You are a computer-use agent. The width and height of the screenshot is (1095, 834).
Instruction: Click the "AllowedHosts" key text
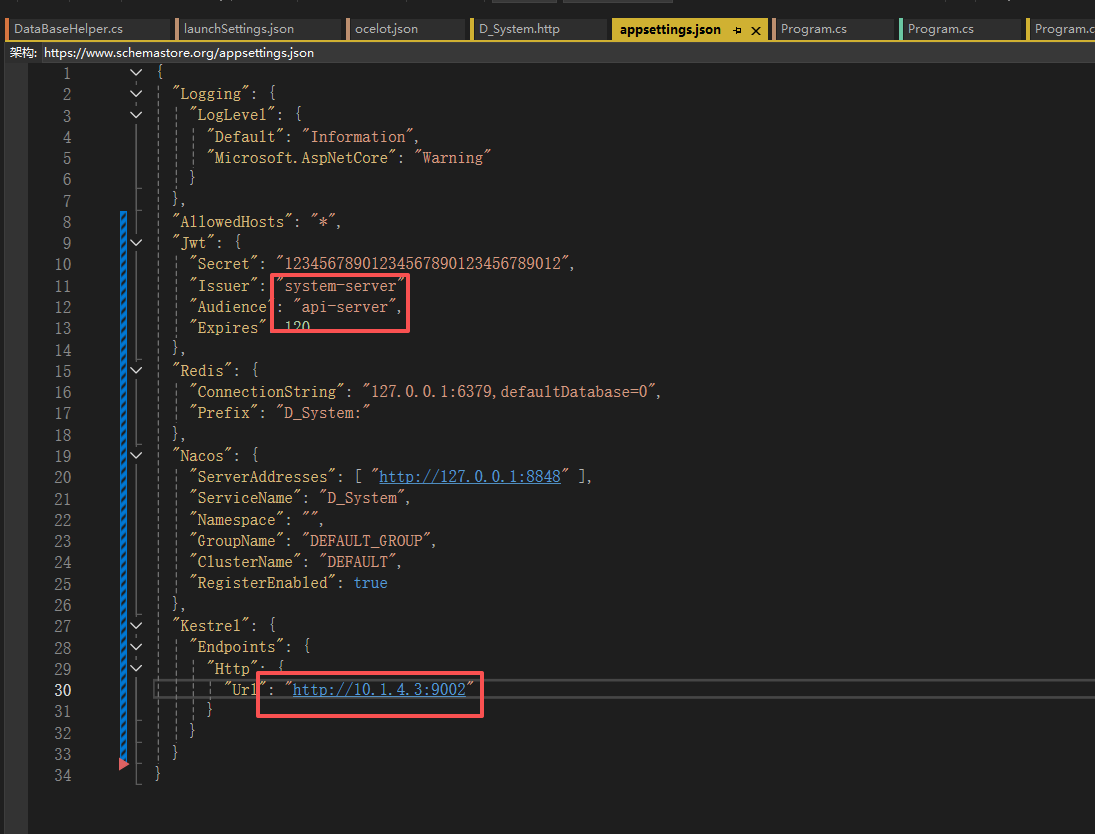232,222
